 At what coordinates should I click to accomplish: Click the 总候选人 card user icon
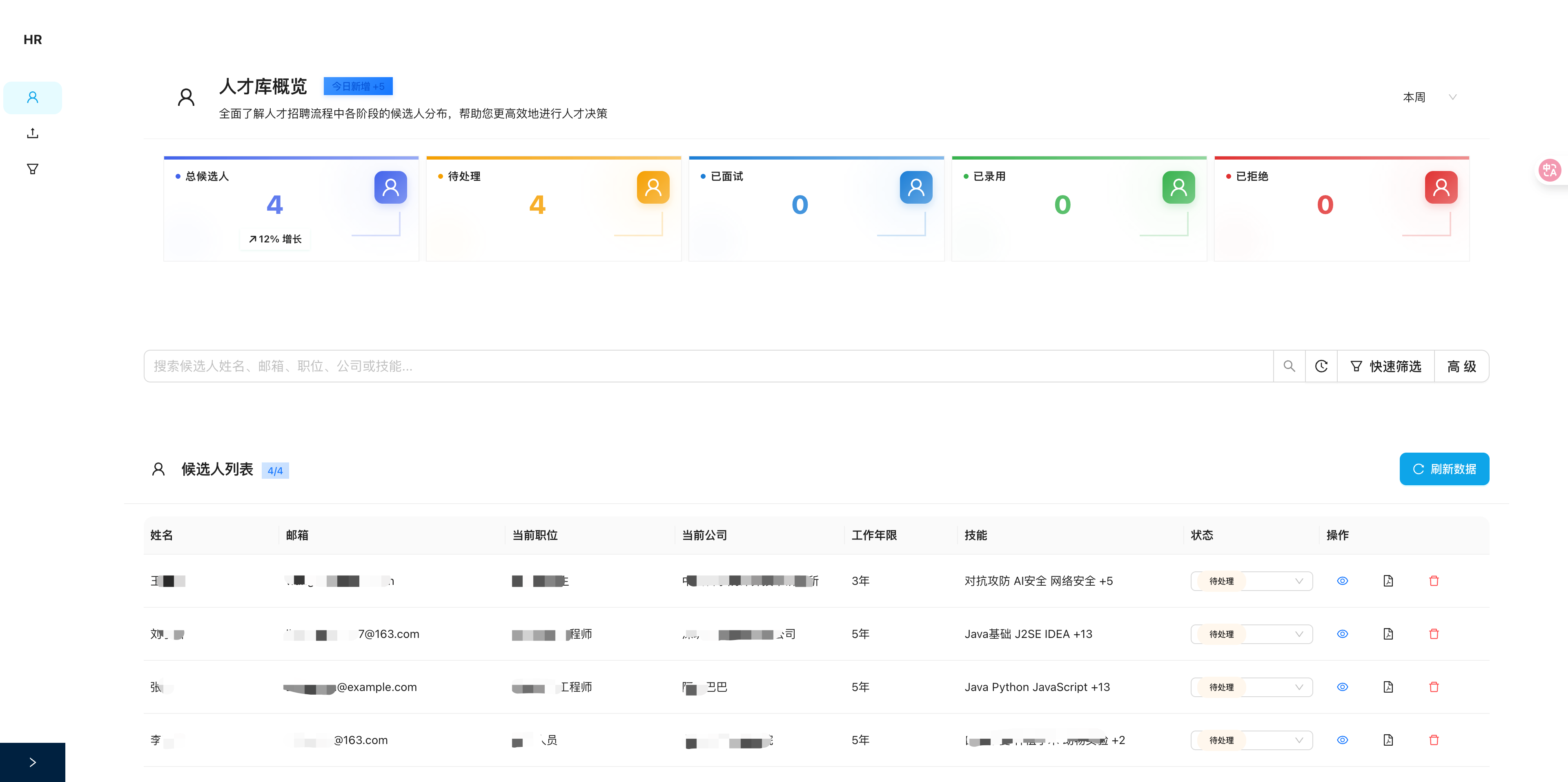coord(390,187)
